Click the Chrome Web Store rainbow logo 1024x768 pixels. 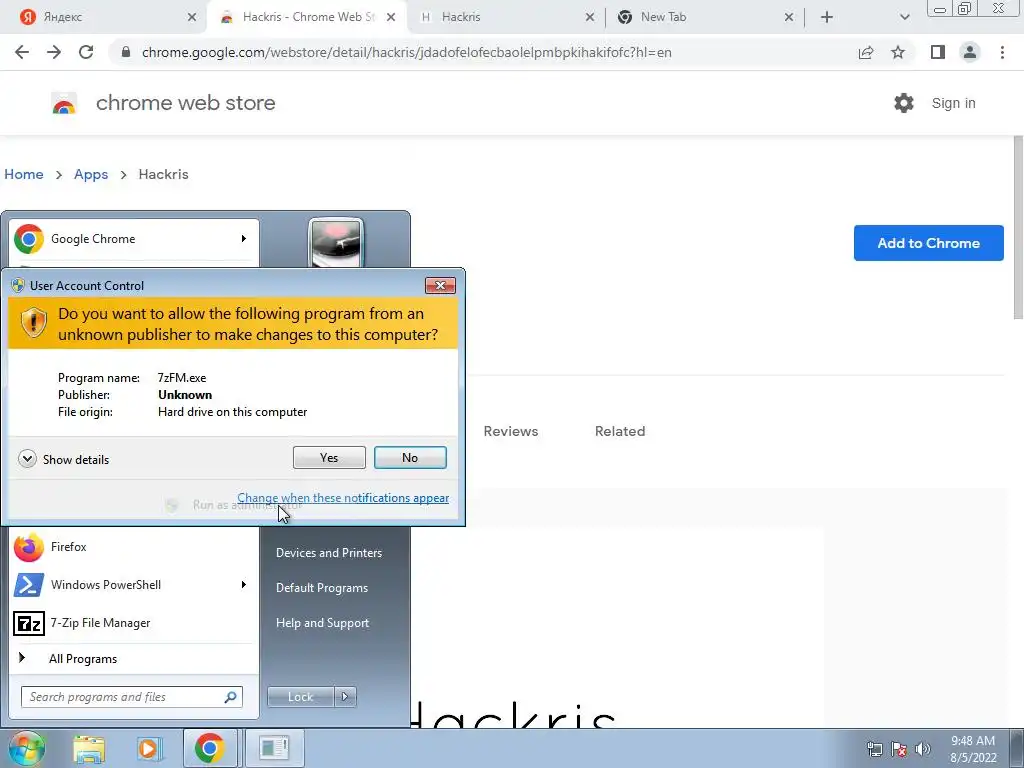(64, 103)
